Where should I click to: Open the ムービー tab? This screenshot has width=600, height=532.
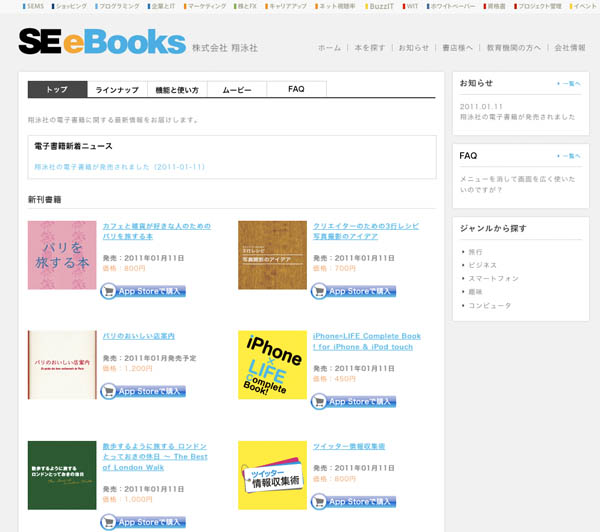tap(237, 90)
